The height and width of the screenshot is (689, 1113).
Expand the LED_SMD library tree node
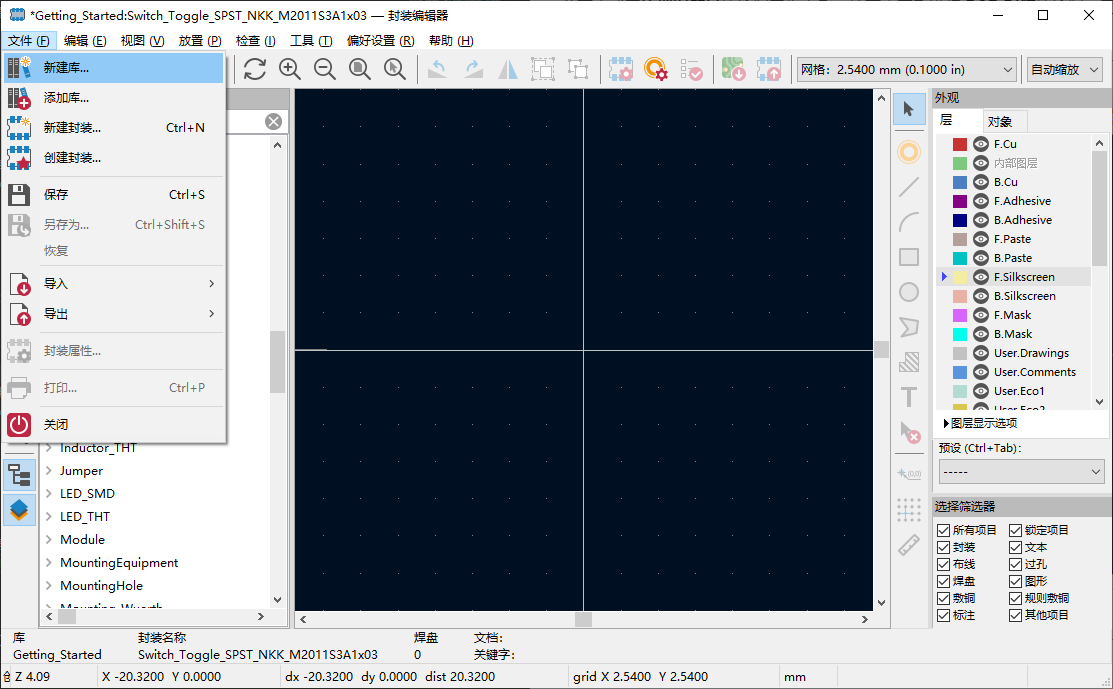(49, 493)
